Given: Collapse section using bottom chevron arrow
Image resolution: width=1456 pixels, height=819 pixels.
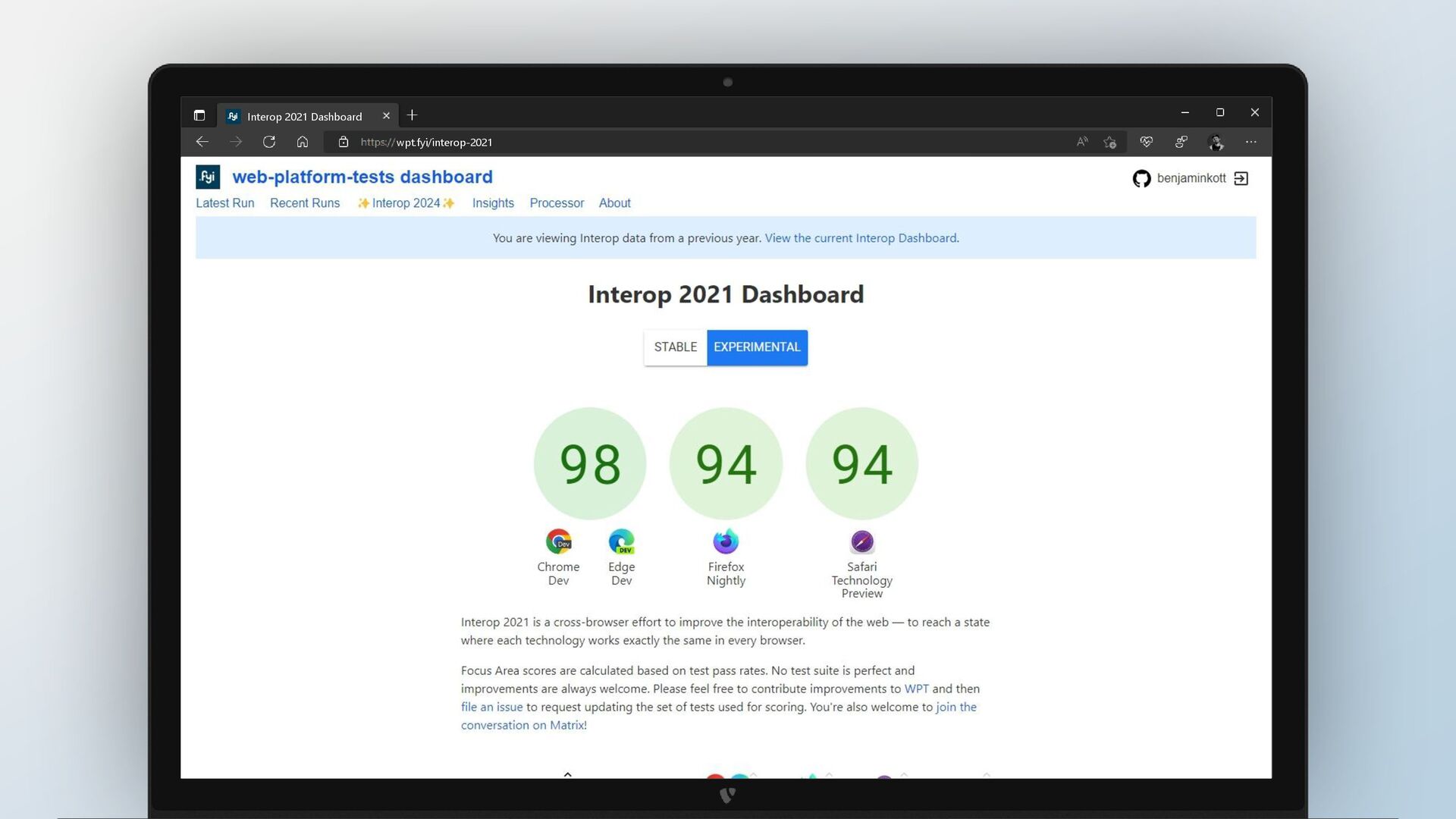Looking at the screenshot, I should 568,774.
